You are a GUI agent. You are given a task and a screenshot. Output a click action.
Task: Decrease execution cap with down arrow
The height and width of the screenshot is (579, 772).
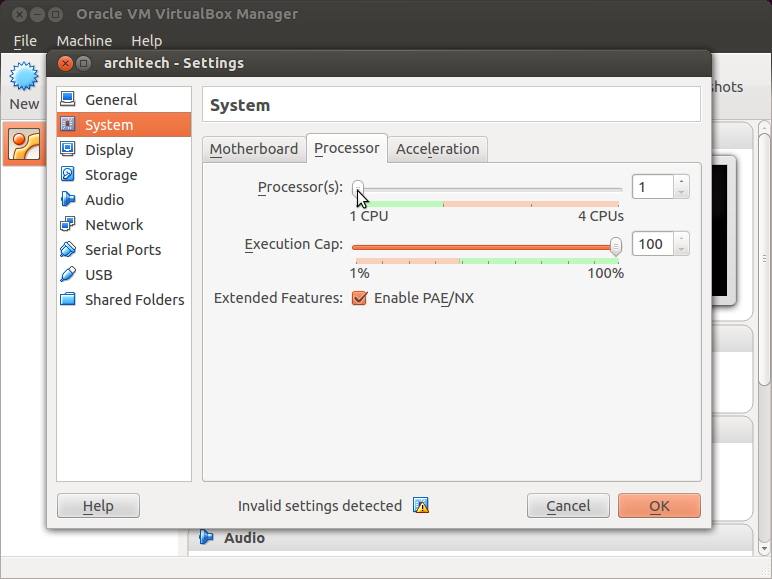tap(681, 250)
